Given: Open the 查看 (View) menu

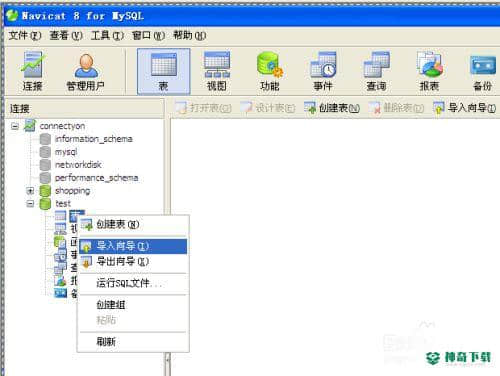Looking at the screenshot, I should pos(66,35).
